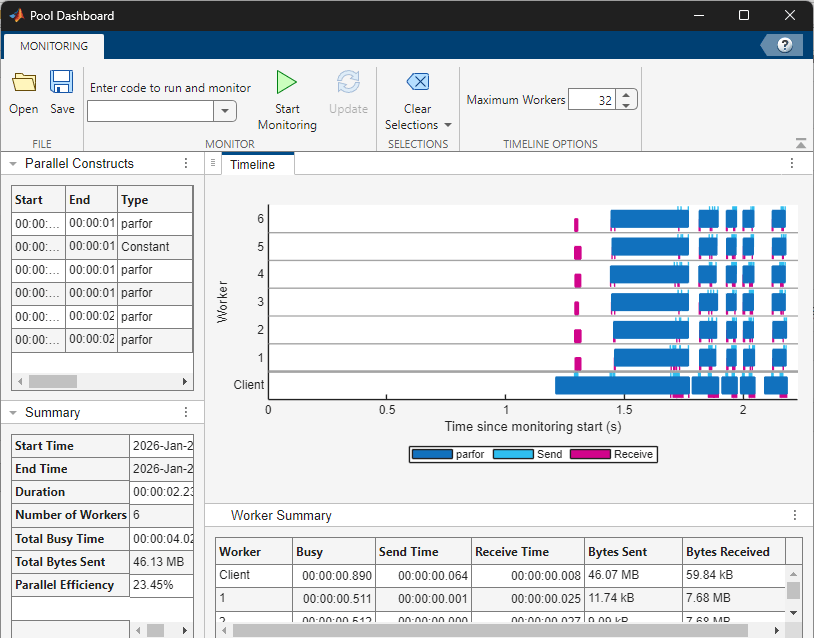The height and width of the screenshot is (638, 814).
Task: Sort by the Type column header
Action: 155,200
